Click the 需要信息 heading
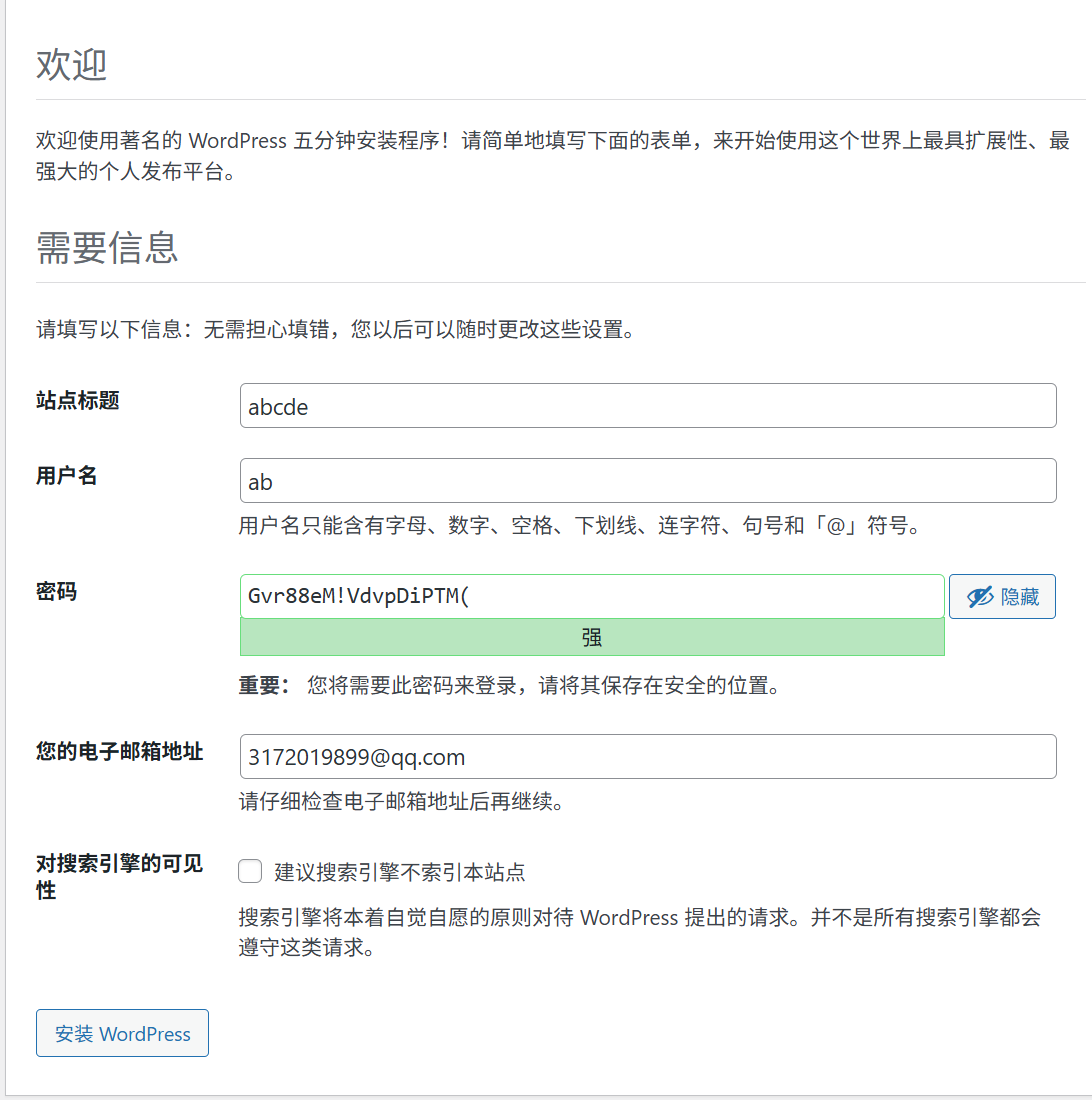The height and width of the screenshot is (1100, 1092). [107, 248]
